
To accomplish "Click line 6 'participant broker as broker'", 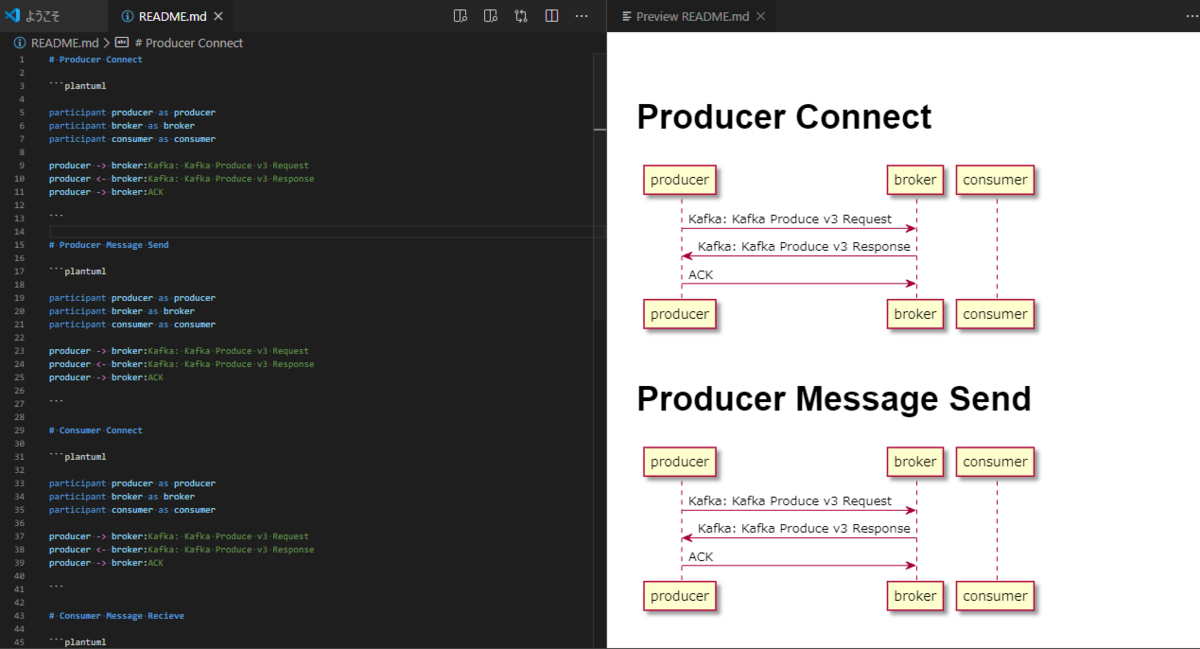I will tap(122, 126).
